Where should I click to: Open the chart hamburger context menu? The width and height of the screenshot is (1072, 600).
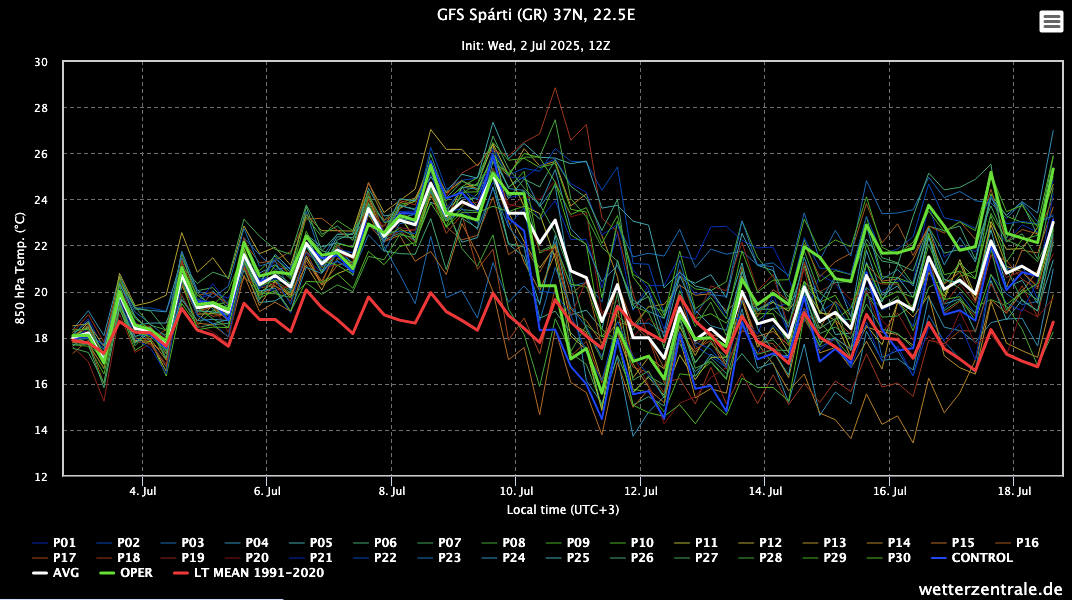[x=1051, y=21]
